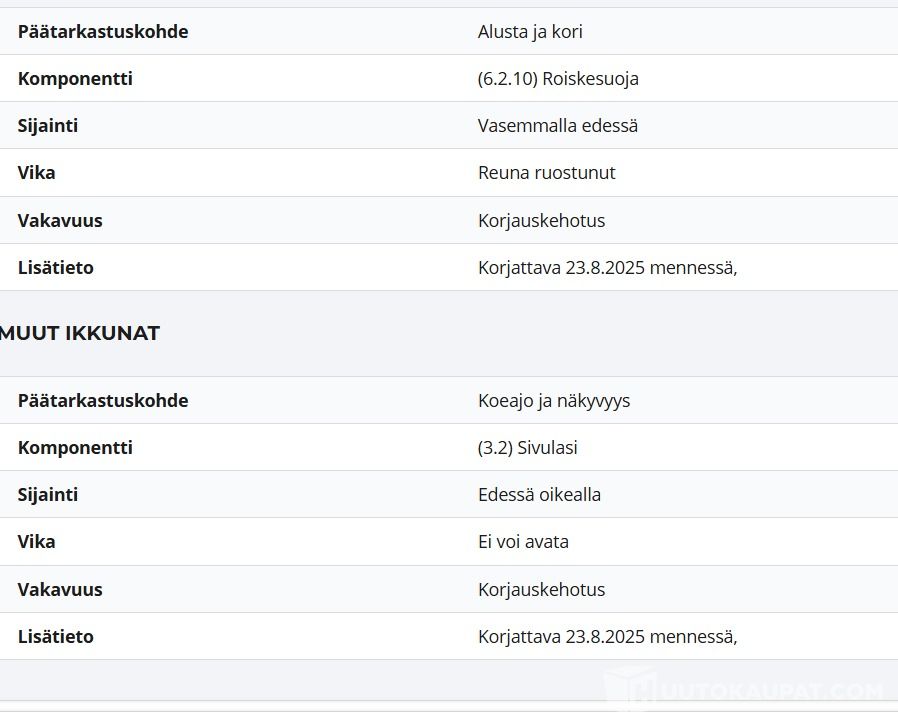Click the Vakavuus label under Muut ikkunat

click(x=60, y=590)
